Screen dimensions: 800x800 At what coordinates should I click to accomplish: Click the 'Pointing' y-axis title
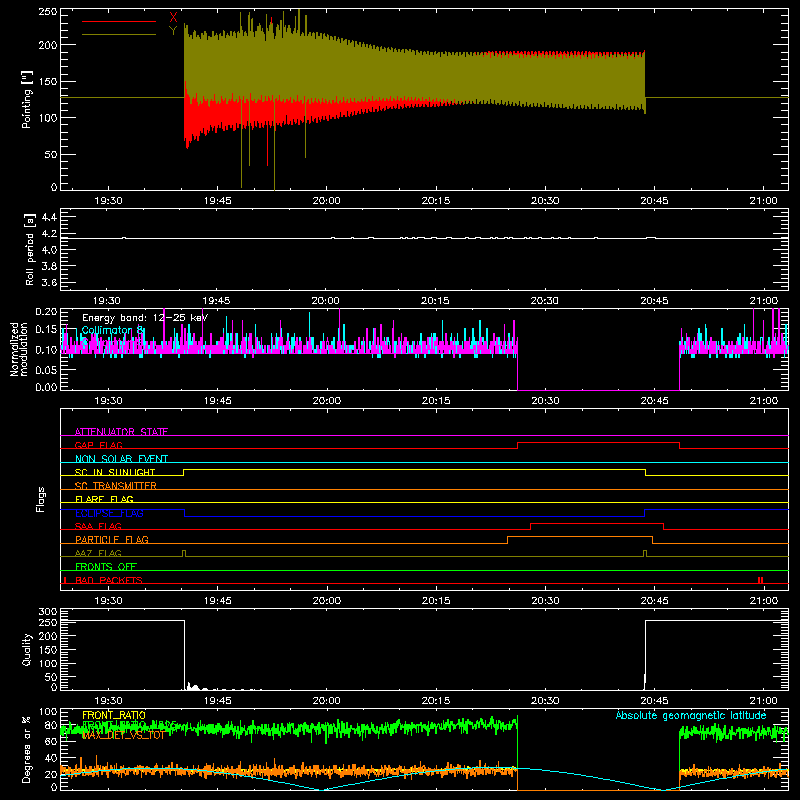(x=27, y=99)
